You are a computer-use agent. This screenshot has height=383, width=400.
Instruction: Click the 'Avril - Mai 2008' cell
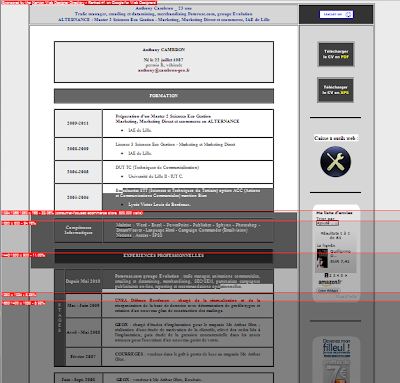[x=83, y=332]
